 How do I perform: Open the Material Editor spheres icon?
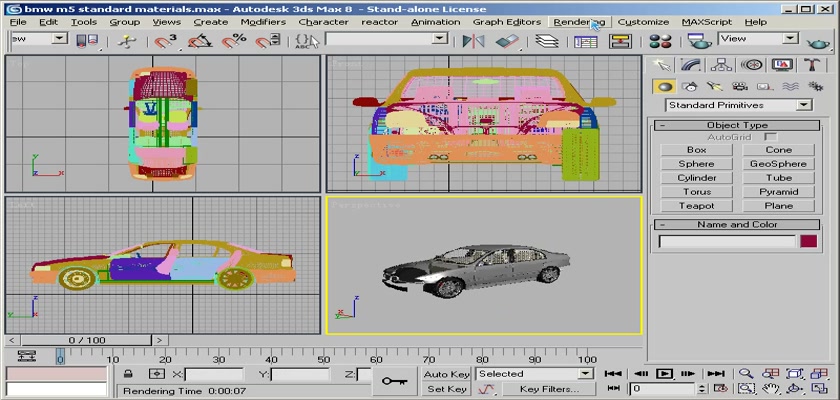[x=660, y=41]
